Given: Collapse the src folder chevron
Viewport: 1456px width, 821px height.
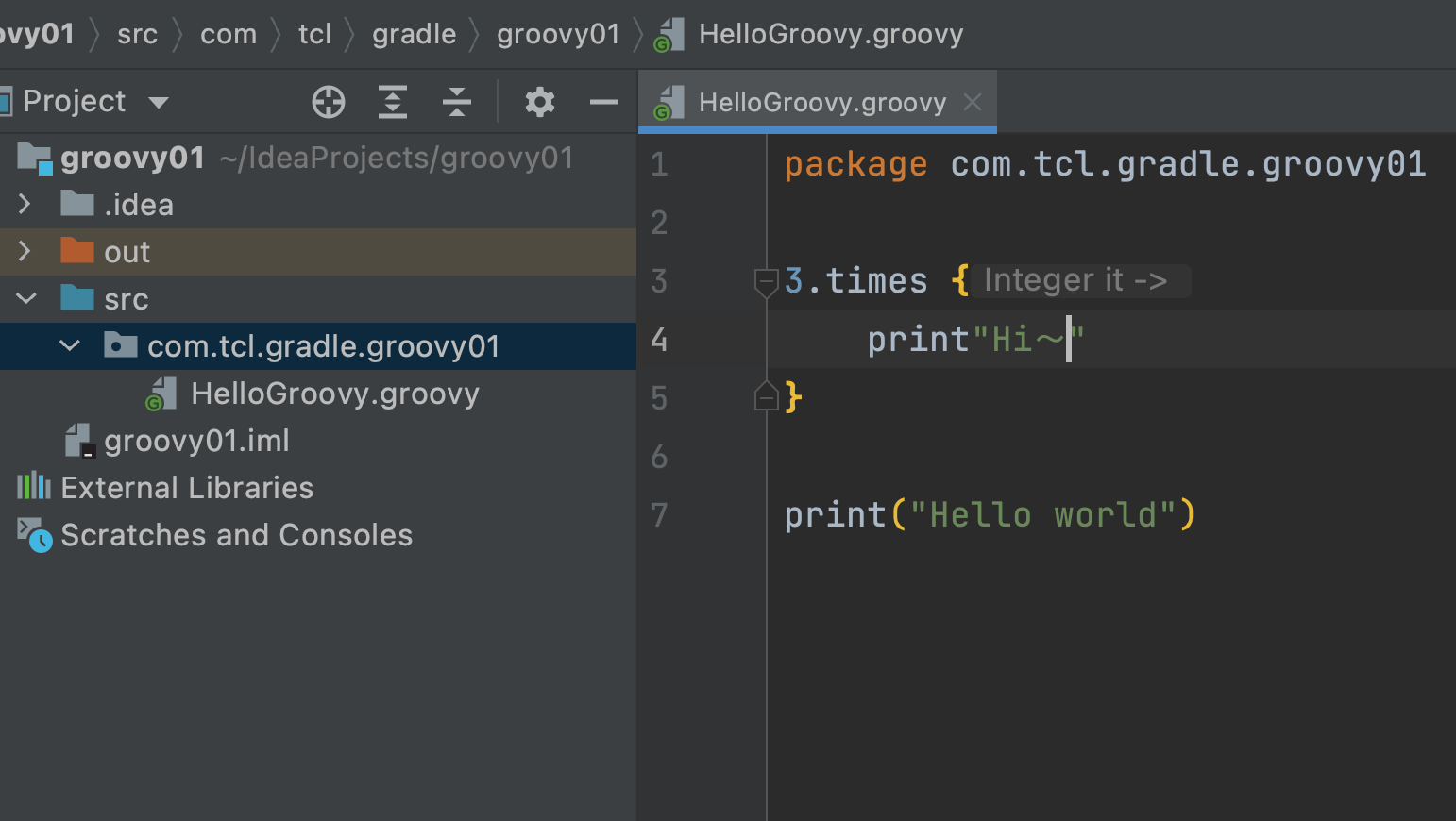Looking at the screenshot, I should tap(26, 298).
